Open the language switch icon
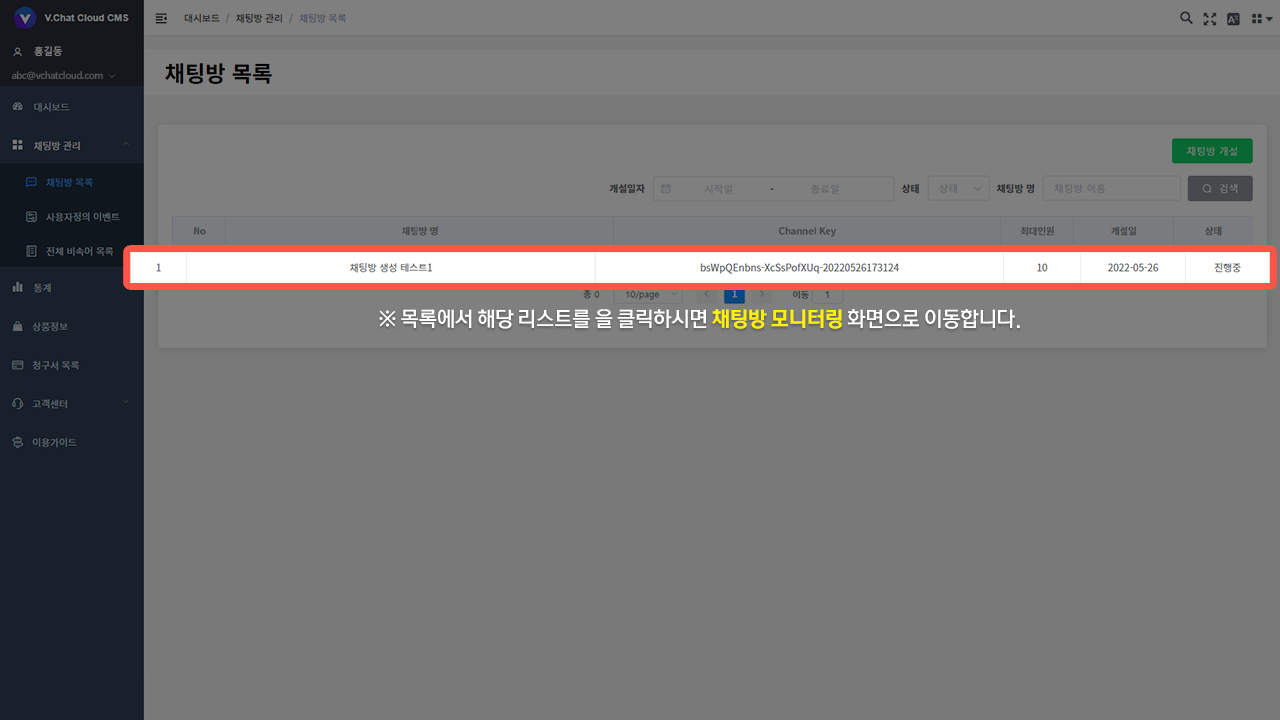 coord(1233,18)
